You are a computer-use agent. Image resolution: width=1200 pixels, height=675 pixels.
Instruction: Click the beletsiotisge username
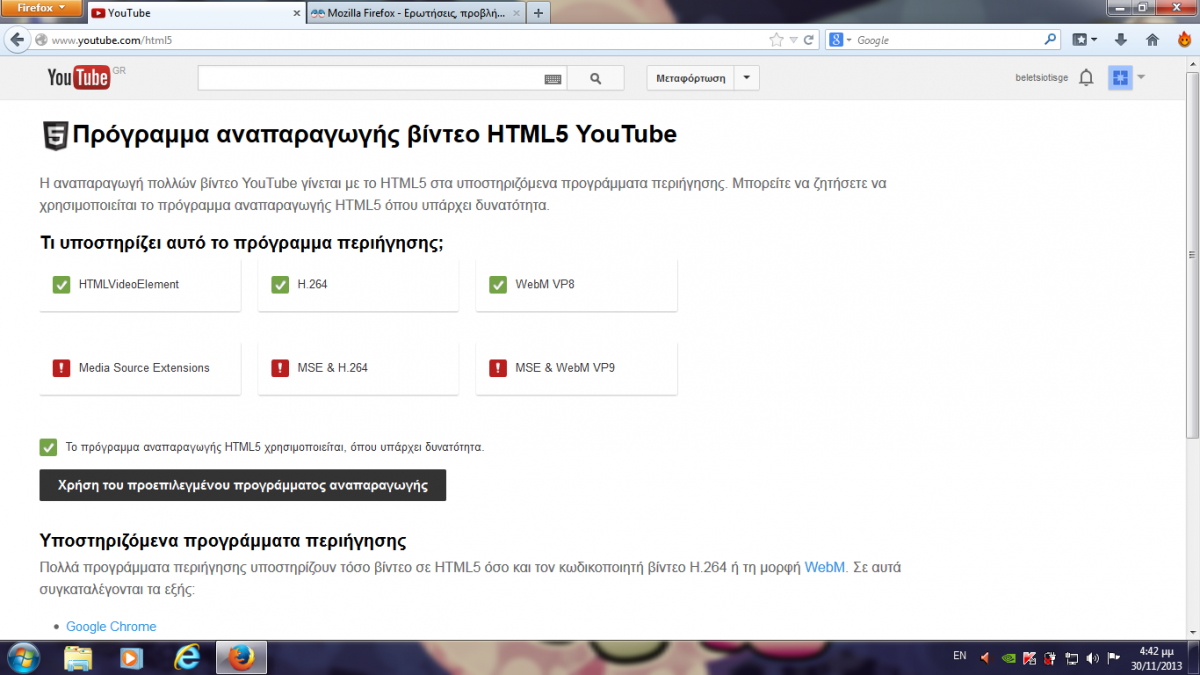tap(1041, 78)
